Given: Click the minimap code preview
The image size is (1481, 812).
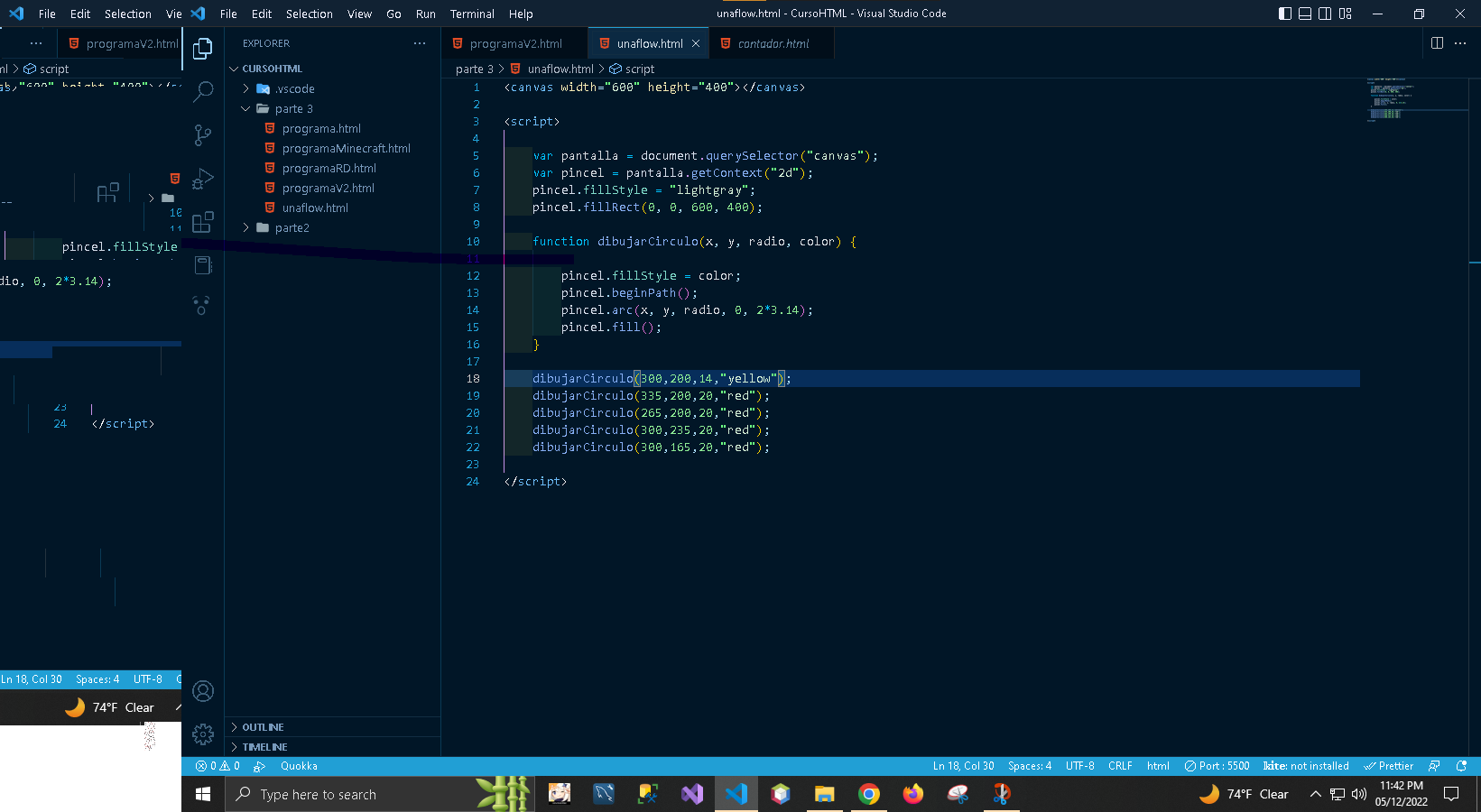Looking at the screenshot, I should coord(1390,98).
